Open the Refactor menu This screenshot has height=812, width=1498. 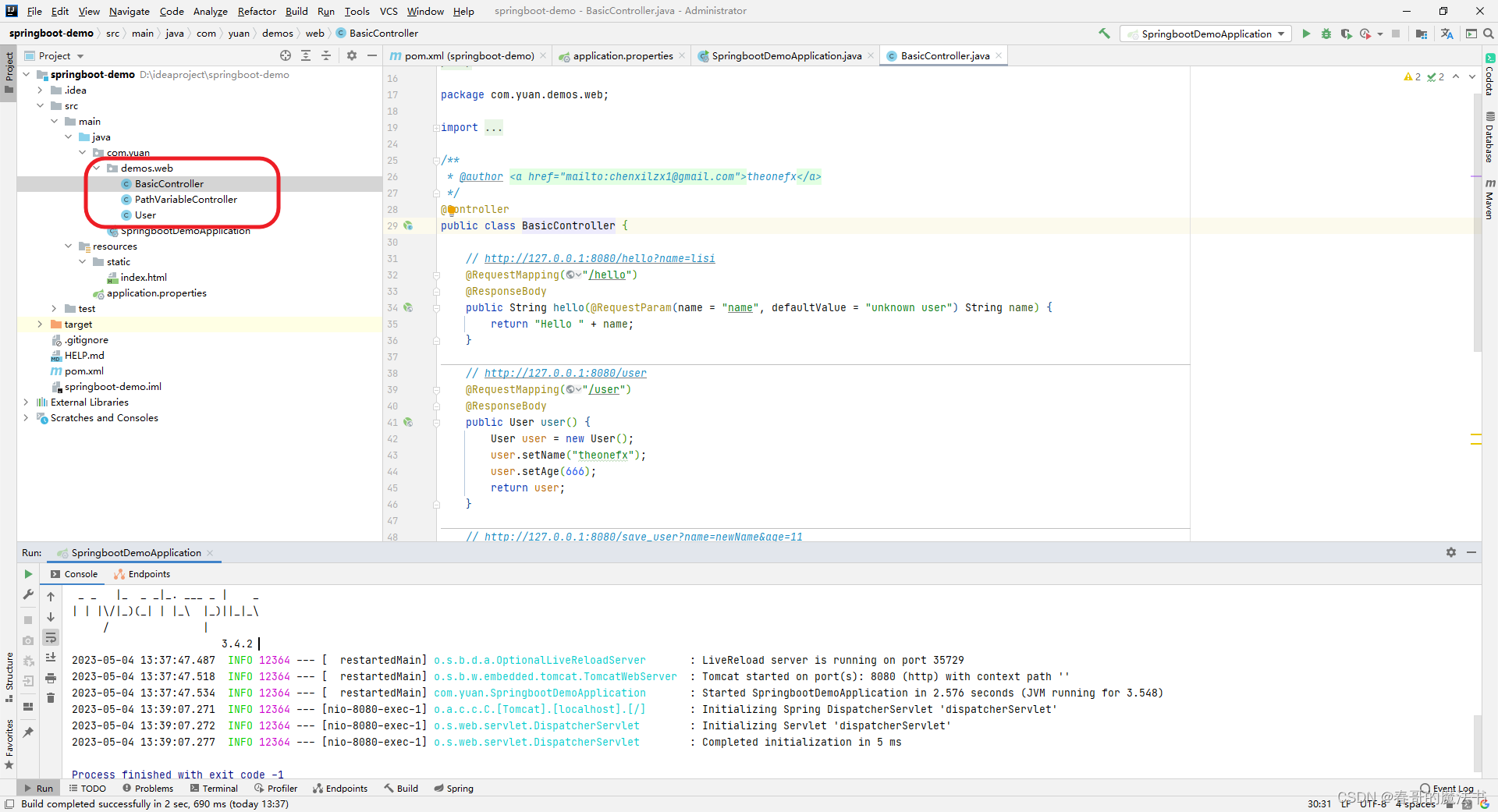tap(257, 11)
